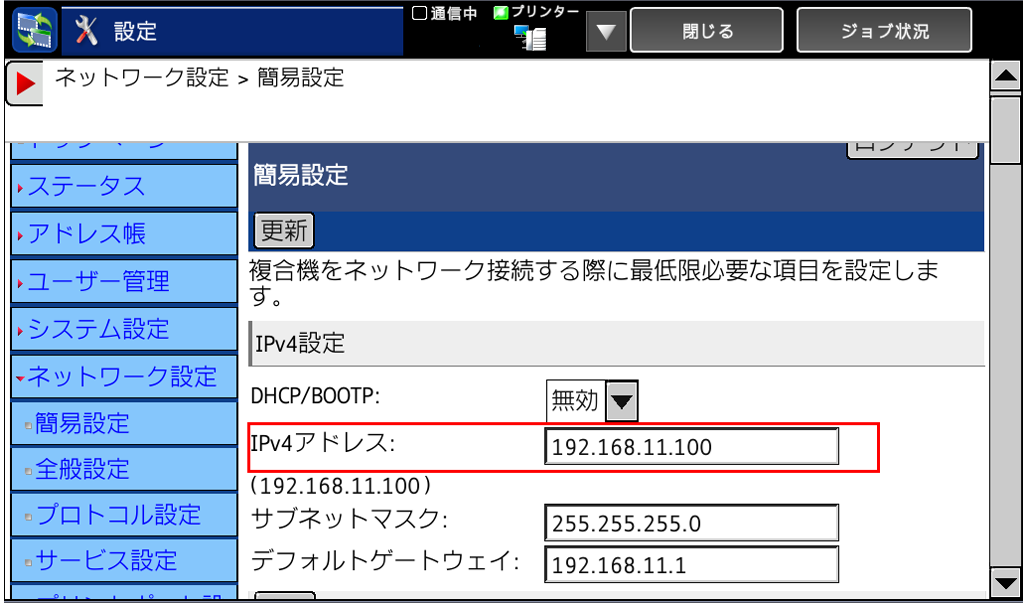Click the home icon at top-left corner
Screen dimensions: 1027x603
coord(34,30)
